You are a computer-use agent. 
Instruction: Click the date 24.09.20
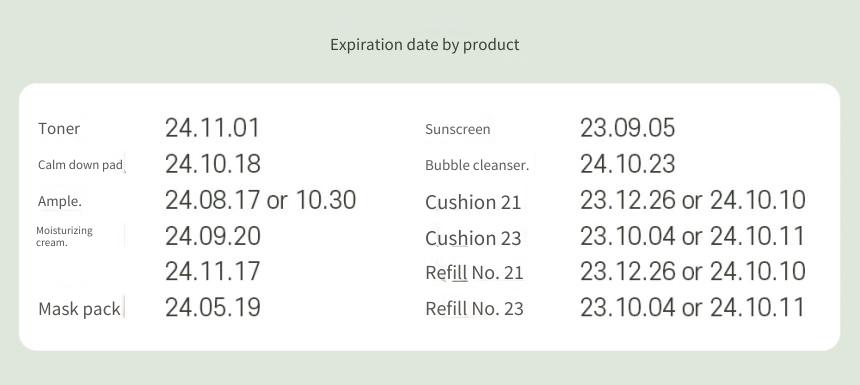tap(213, 236)
